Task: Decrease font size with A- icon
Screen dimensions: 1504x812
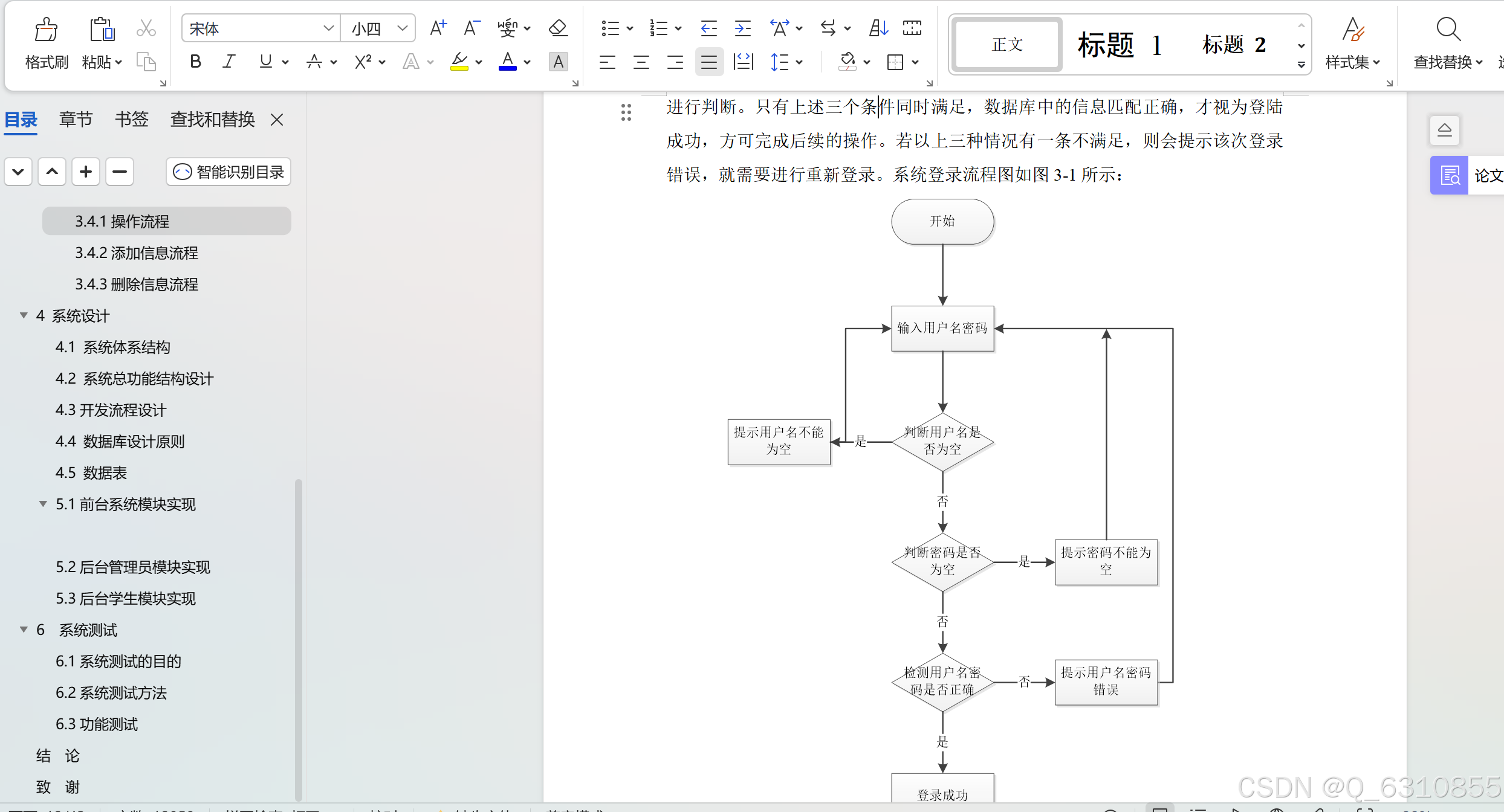Action: 472,28
